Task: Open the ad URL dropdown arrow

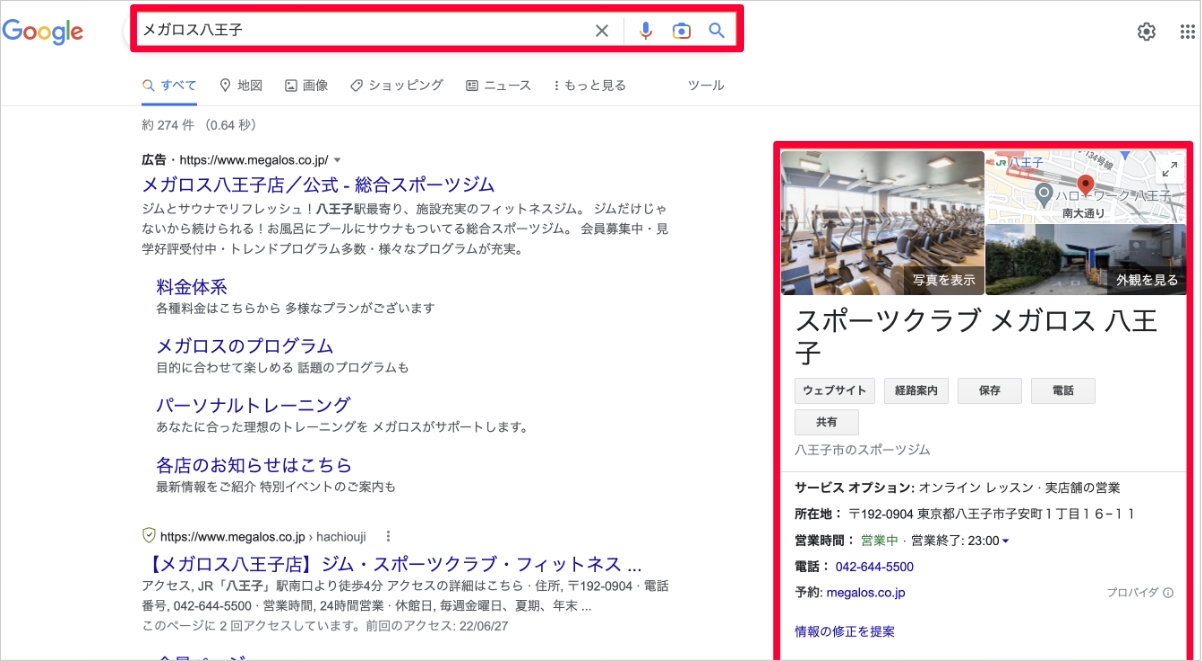Action: tap(337, 160)
